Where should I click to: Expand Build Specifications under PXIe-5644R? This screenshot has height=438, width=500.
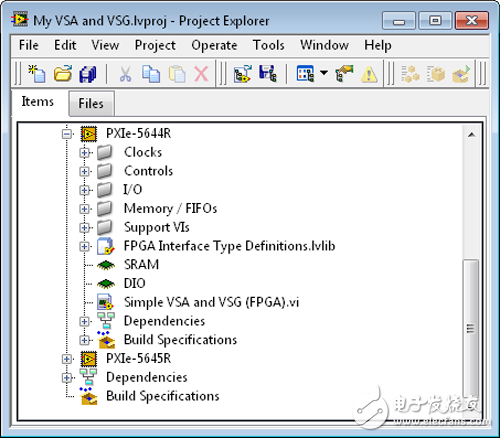[x=84, y=340]
